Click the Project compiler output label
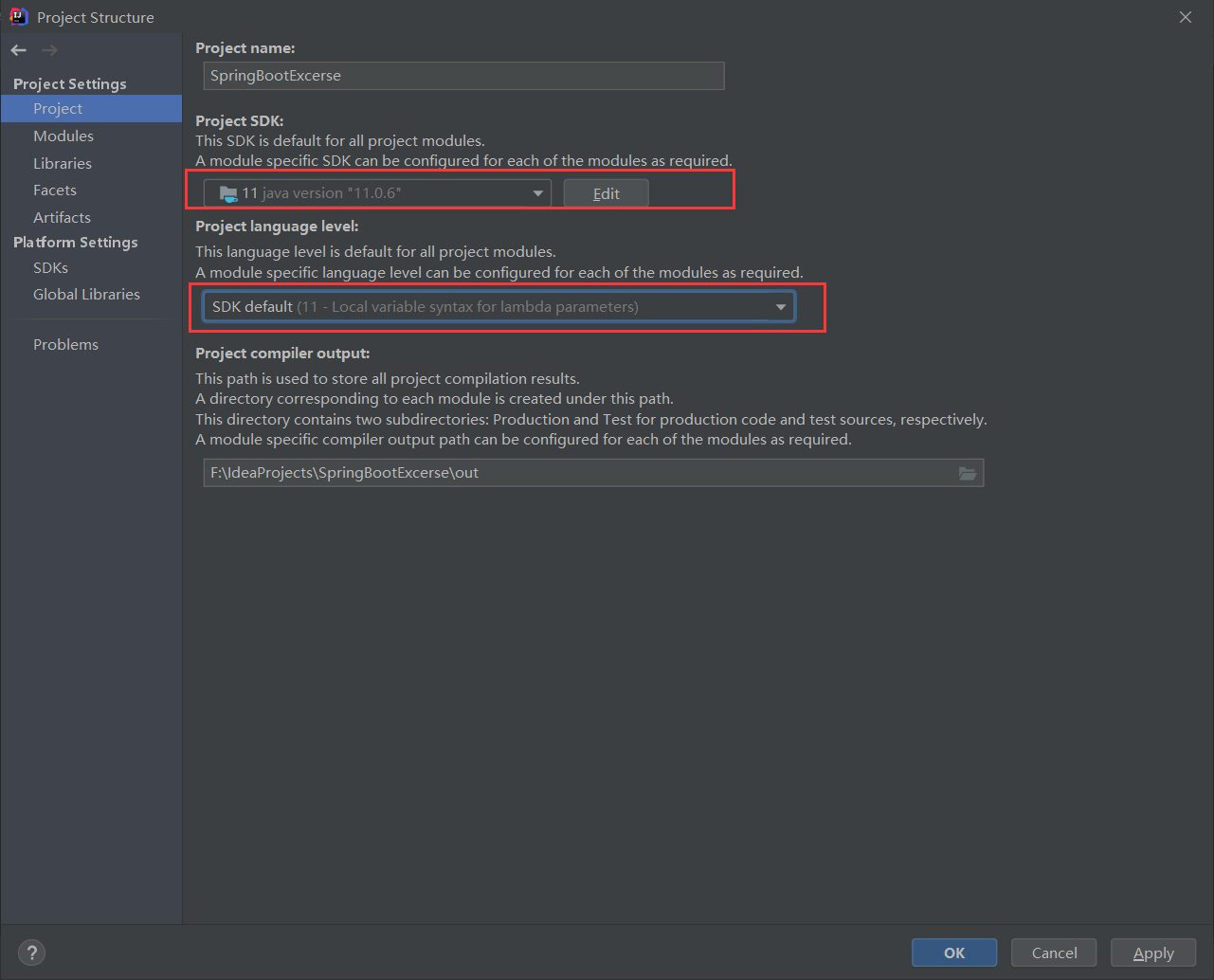This screenshot has width=1214, height=980. 282,354
